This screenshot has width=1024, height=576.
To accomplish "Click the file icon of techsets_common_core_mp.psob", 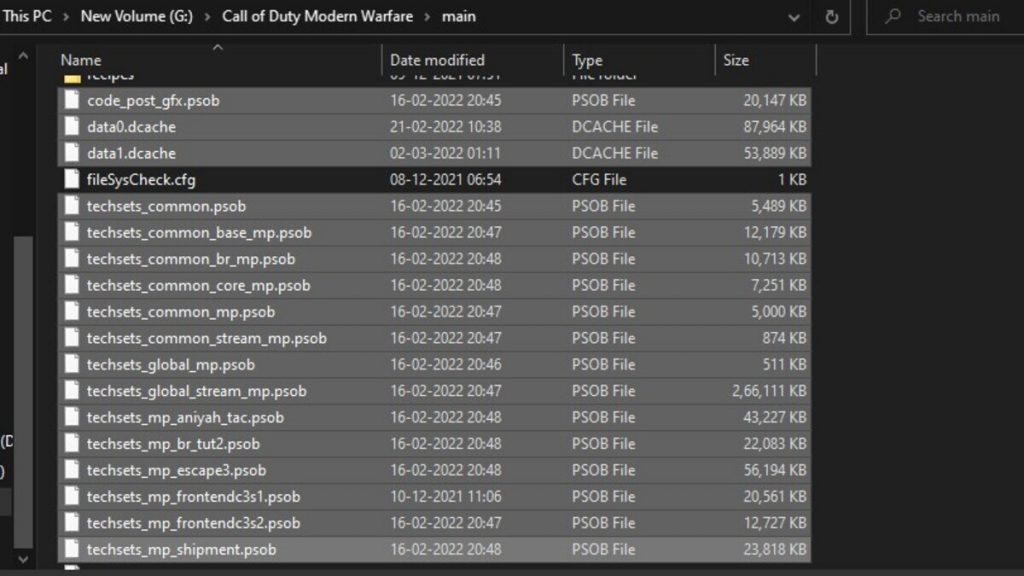I will pyautogui.click(x=72, y=285).
